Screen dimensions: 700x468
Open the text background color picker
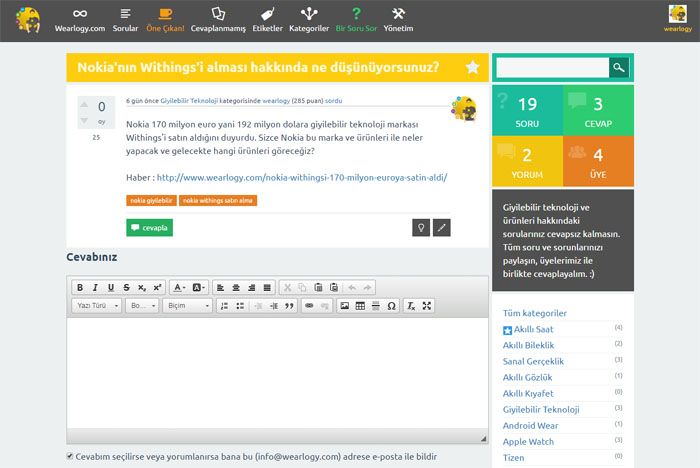click(199, 288)
